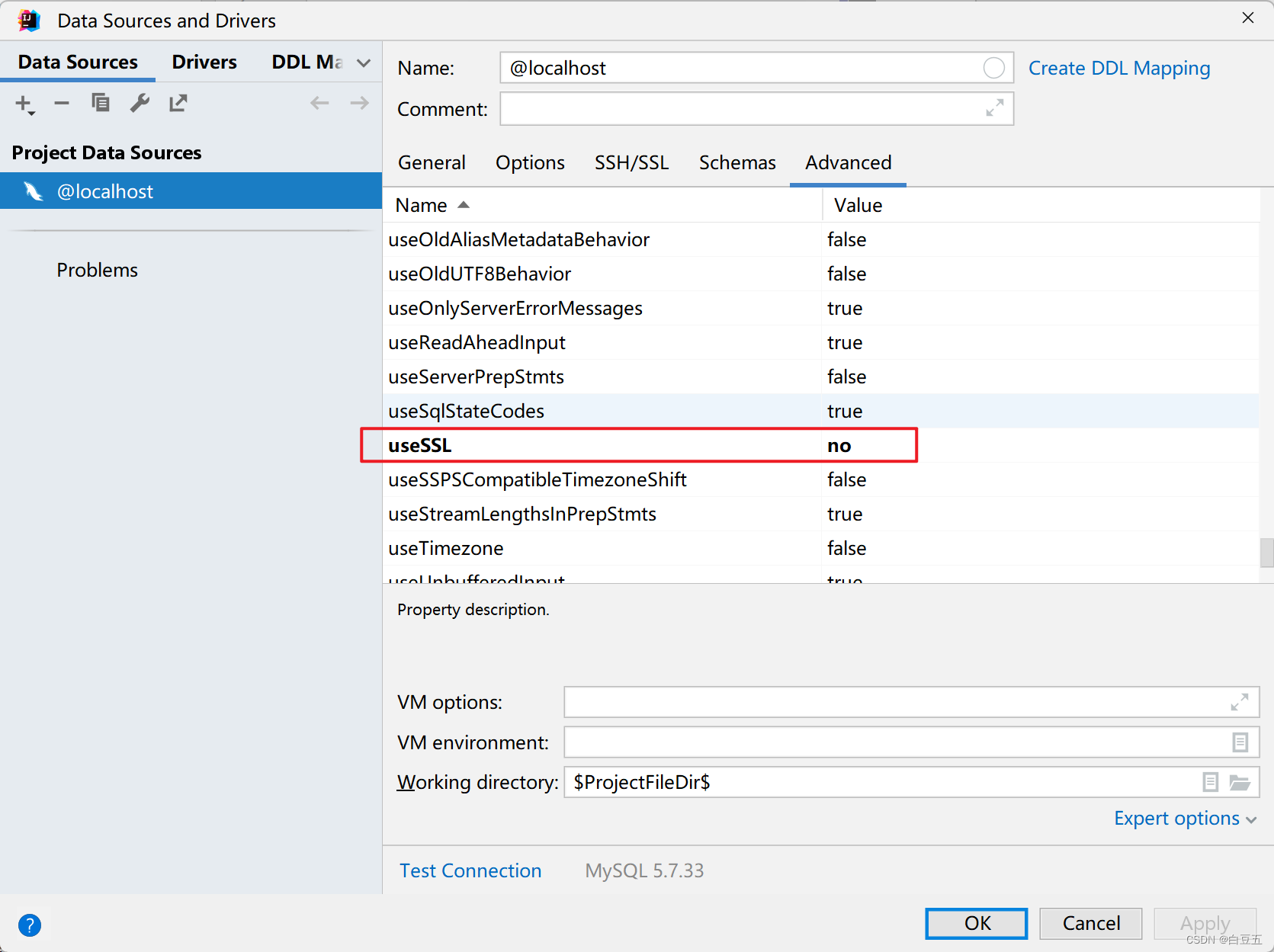
Task: Click the Create DDL Mapping link
Action: pos(1119,68)
